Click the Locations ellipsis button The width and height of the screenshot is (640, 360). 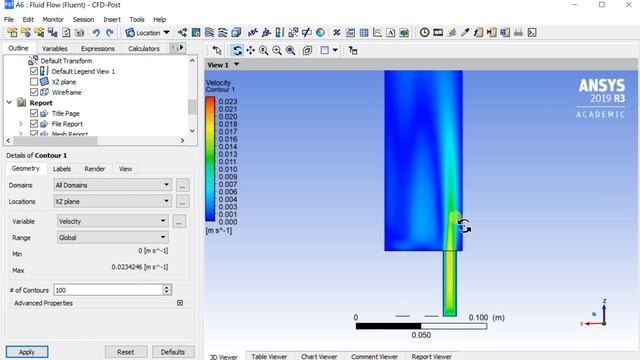(x=182, y=201)
